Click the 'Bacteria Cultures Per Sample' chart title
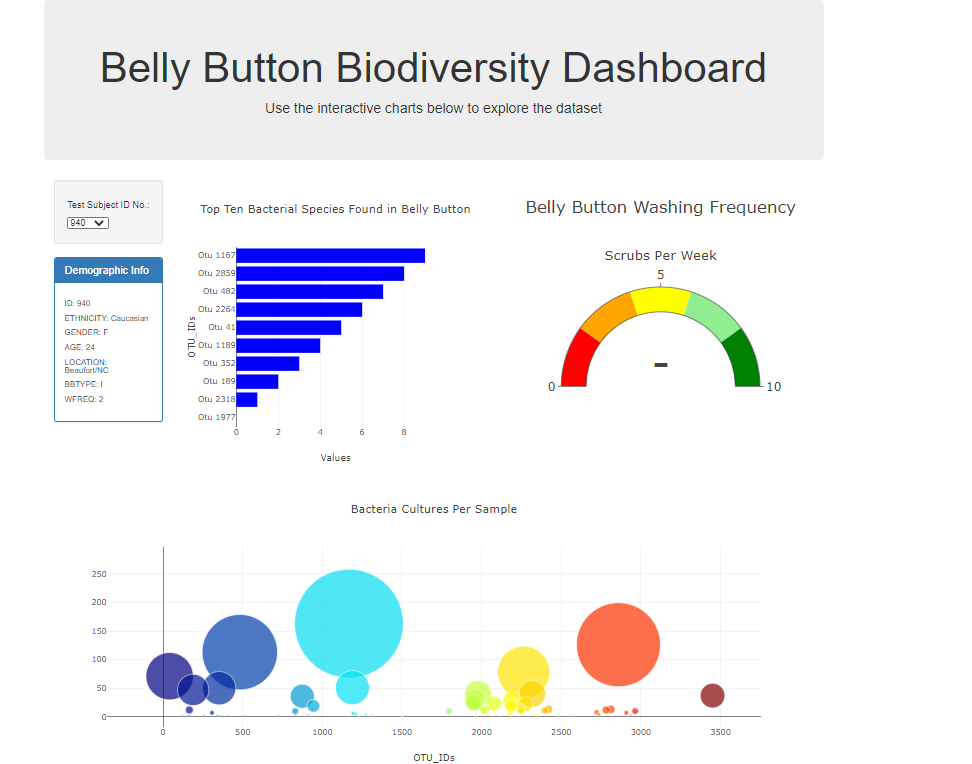The image size is (972, 764). coord(433,509)
